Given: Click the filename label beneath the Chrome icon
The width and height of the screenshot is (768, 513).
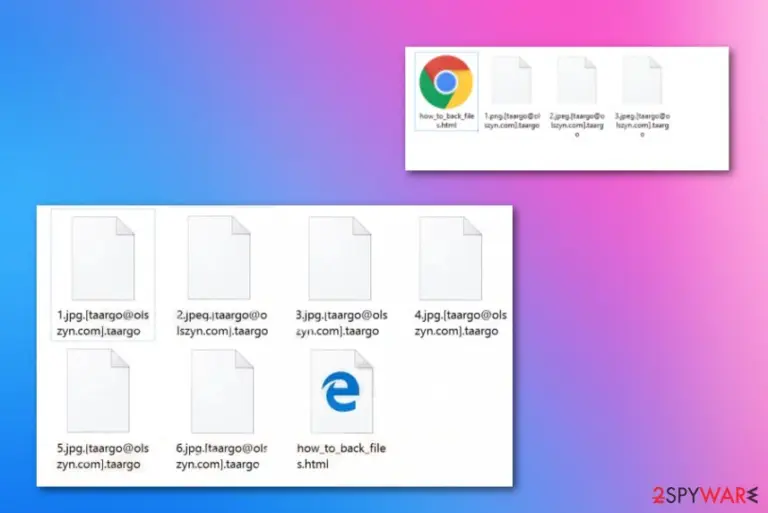Looking at the screenshot, I should coord(447,121).
